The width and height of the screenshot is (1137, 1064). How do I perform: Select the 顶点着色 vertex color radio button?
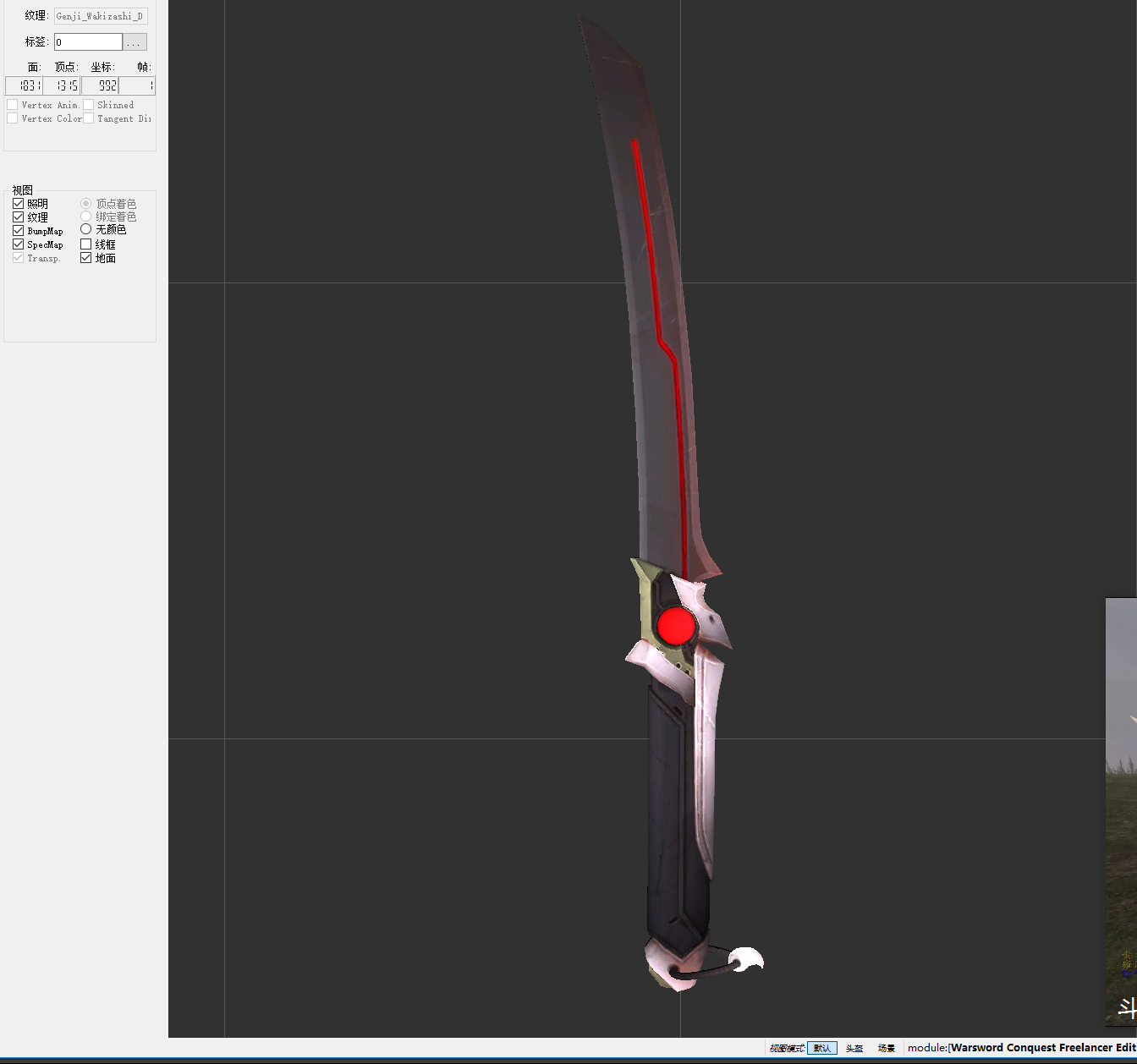(x=85, y=204)
